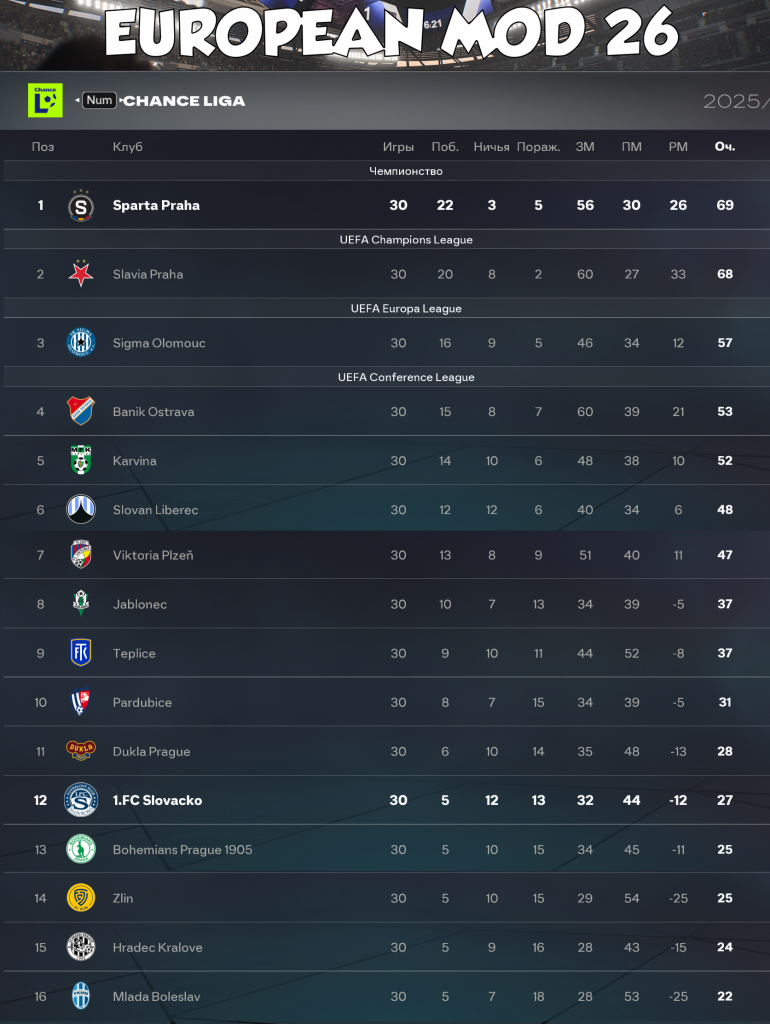The width and height of the screenshot is (770, 1024).
Task: Select the Viktoria Plzeň club badge
Action: (81, 555)
